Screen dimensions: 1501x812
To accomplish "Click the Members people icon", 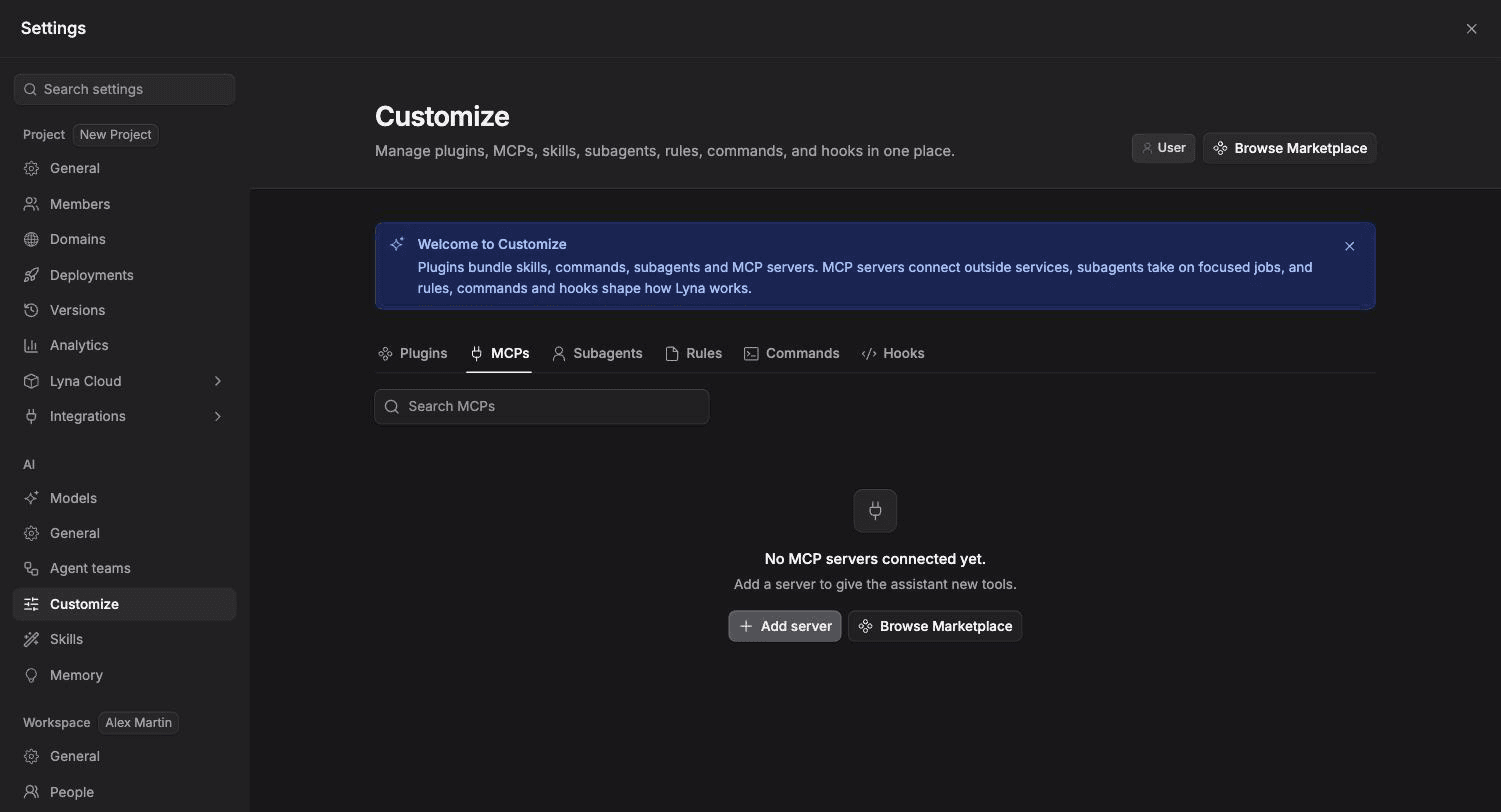I will click(31, 204).
